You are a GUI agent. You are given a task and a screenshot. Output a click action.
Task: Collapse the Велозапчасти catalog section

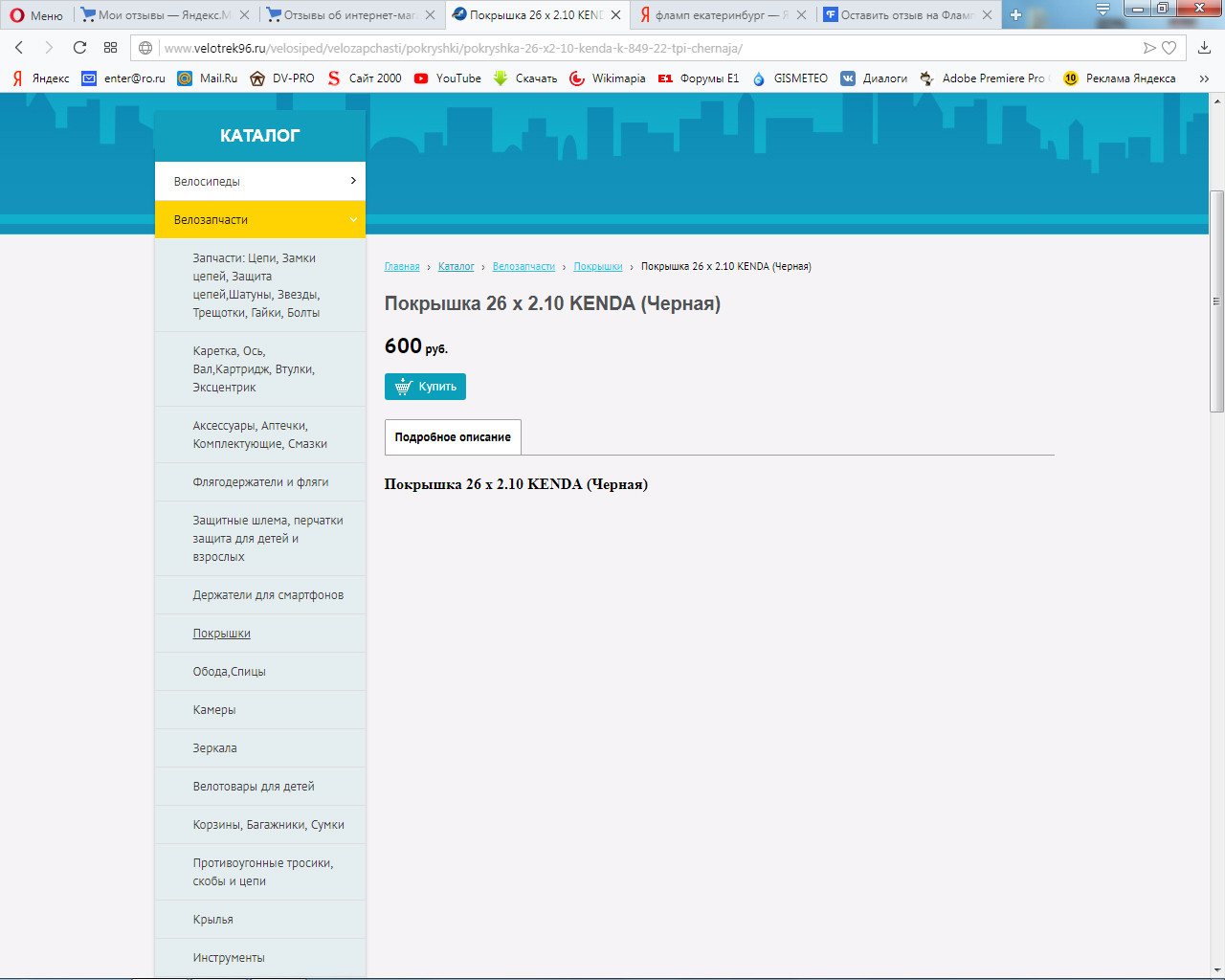pyautogui.click(x=260, y=219)
